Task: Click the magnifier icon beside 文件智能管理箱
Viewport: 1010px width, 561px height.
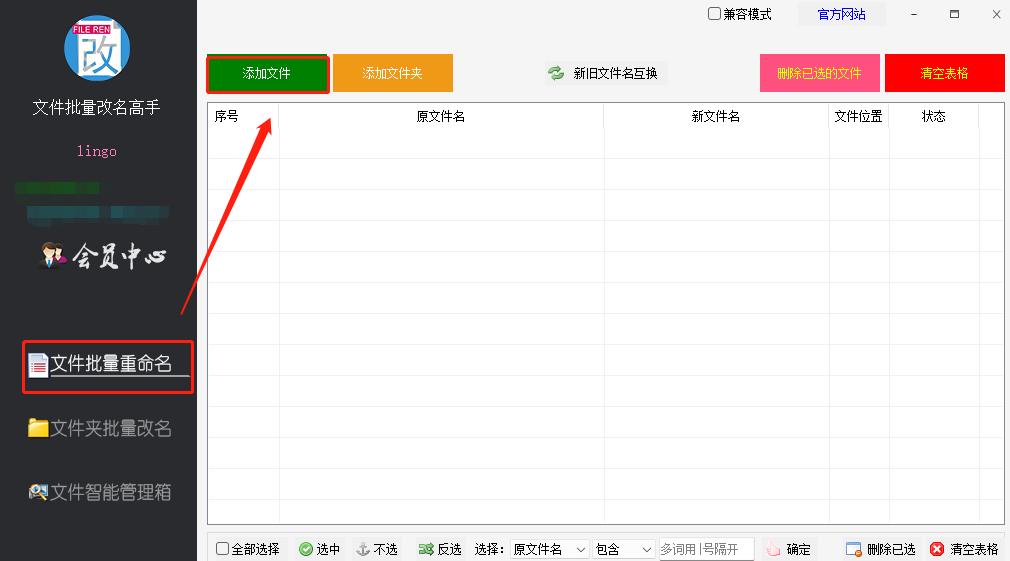Action: 38,492
